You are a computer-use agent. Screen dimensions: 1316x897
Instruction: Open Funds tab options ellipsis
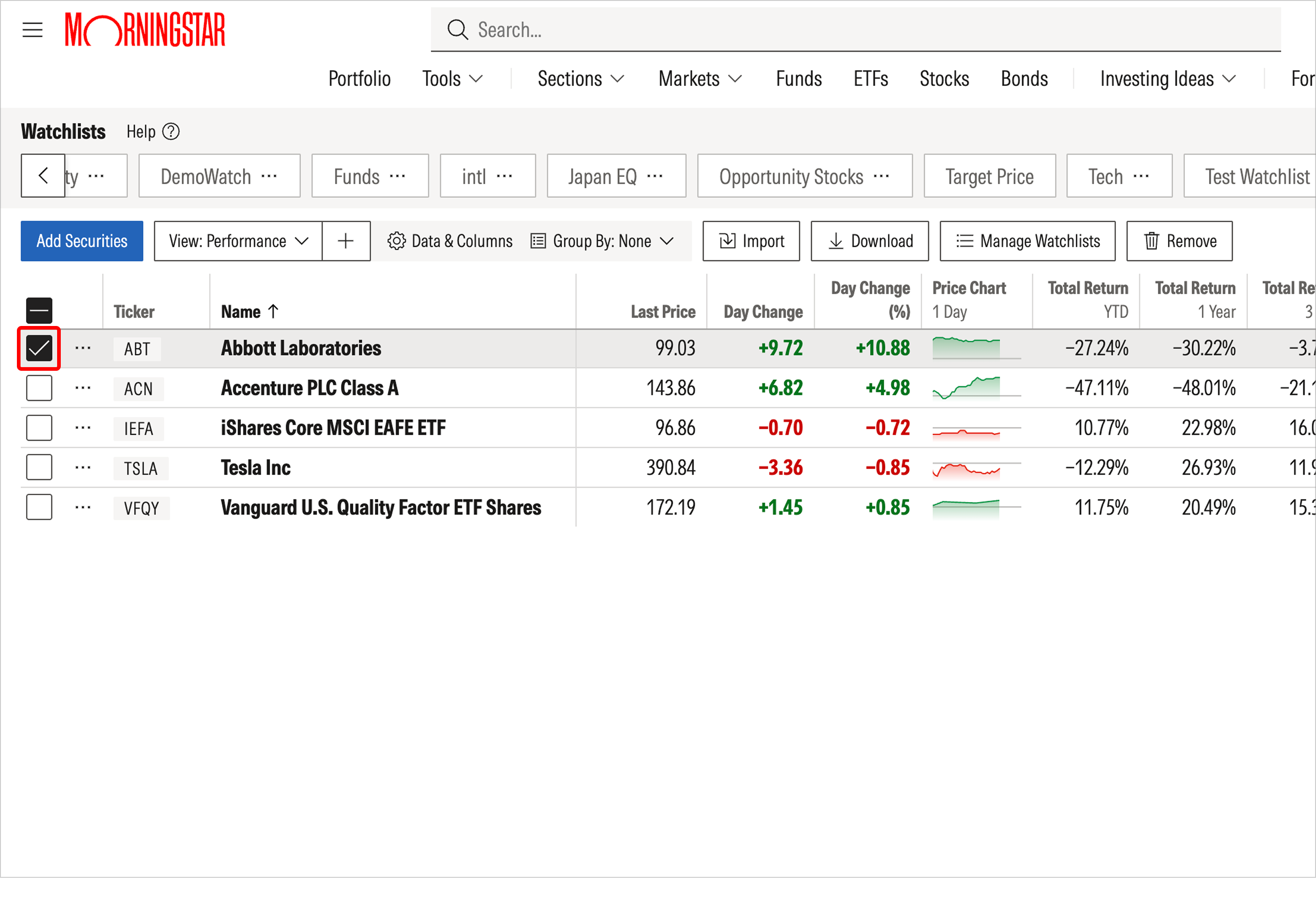(x=398, y=176)
